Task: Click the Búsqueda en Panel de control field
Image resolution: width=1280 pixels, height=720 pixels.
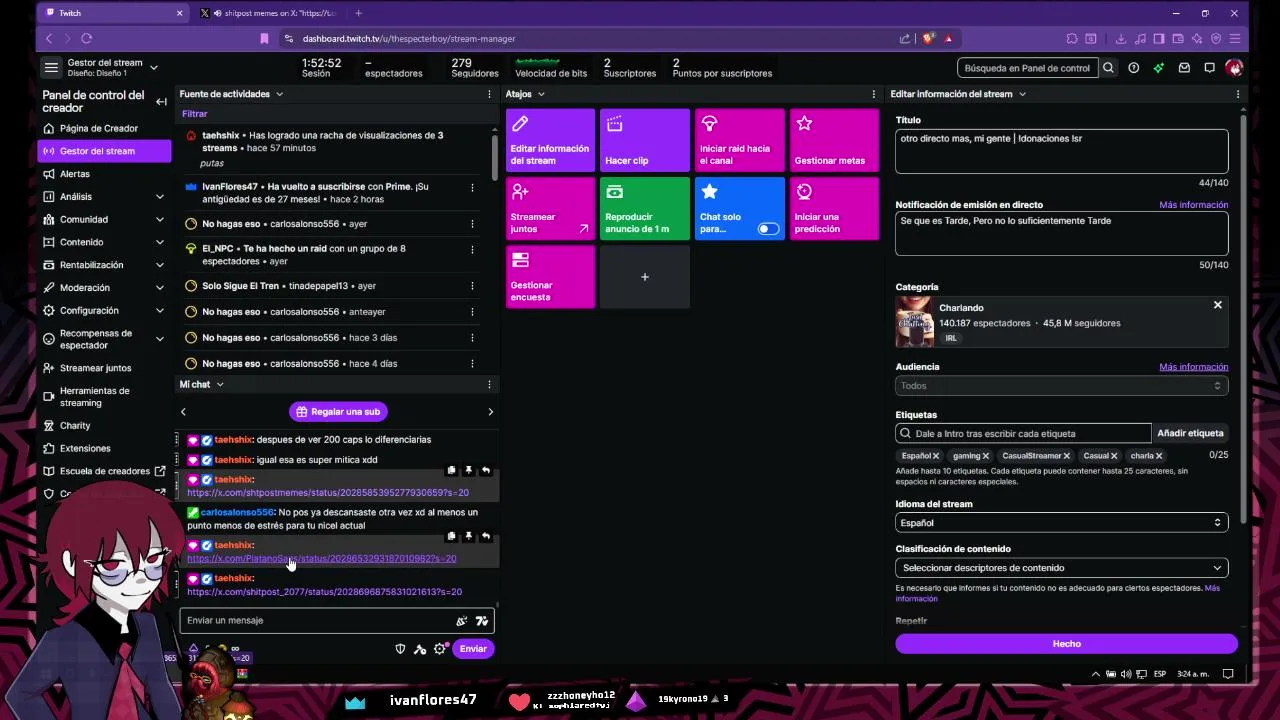Action: 1027,68
